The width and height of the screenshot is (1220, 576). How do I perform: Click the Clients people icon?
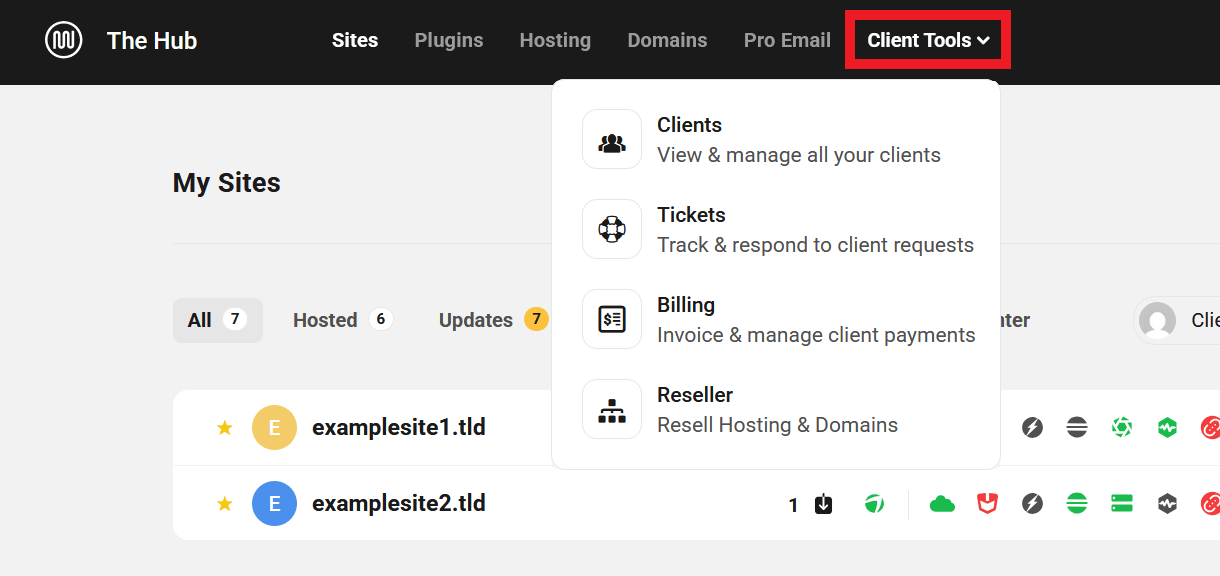(612, 139)
